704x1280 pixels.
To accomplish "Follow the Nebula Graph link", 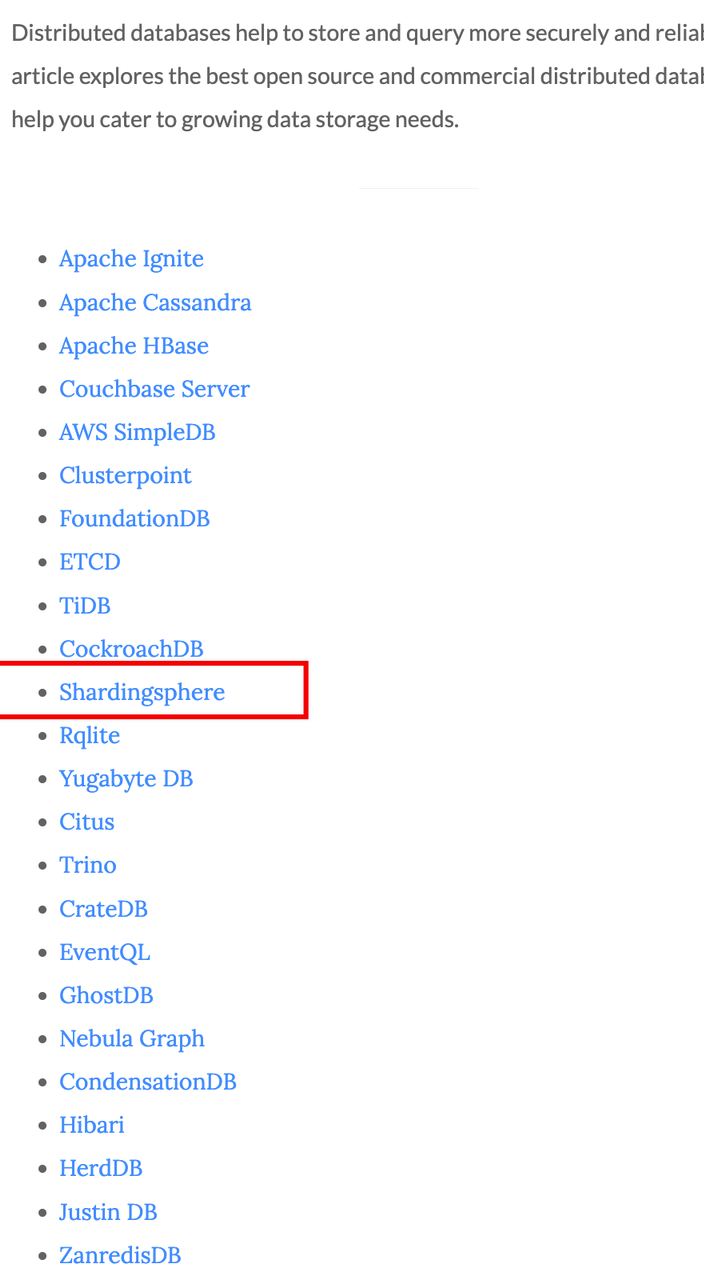I will (132, 1039).
